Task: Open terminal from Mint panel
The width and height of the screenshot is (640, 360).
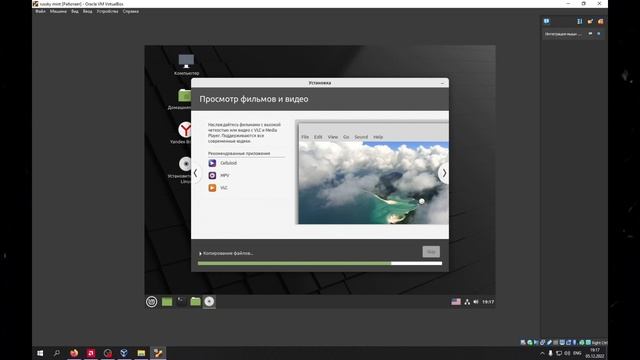Action: coord(181,302)
